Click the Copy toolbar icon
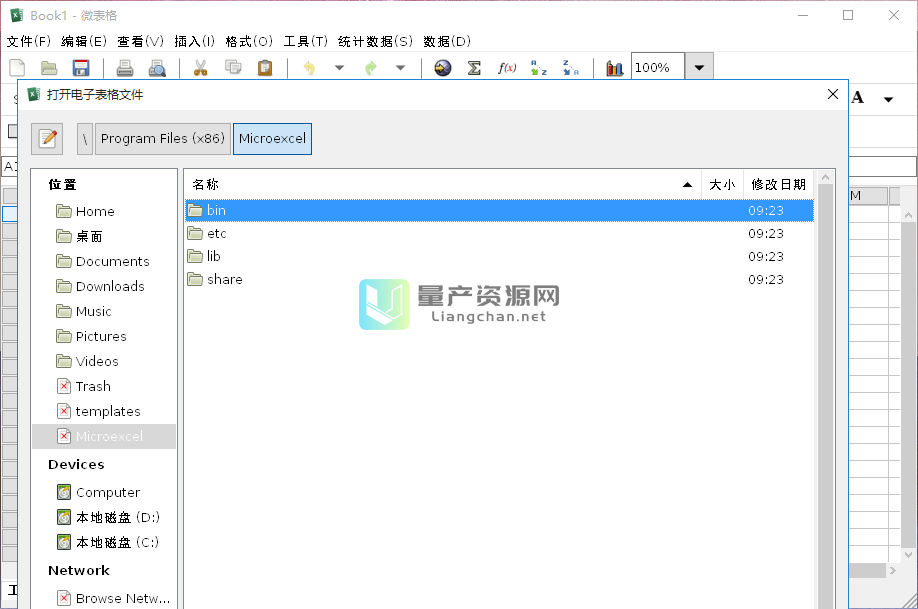 (233, 68)
